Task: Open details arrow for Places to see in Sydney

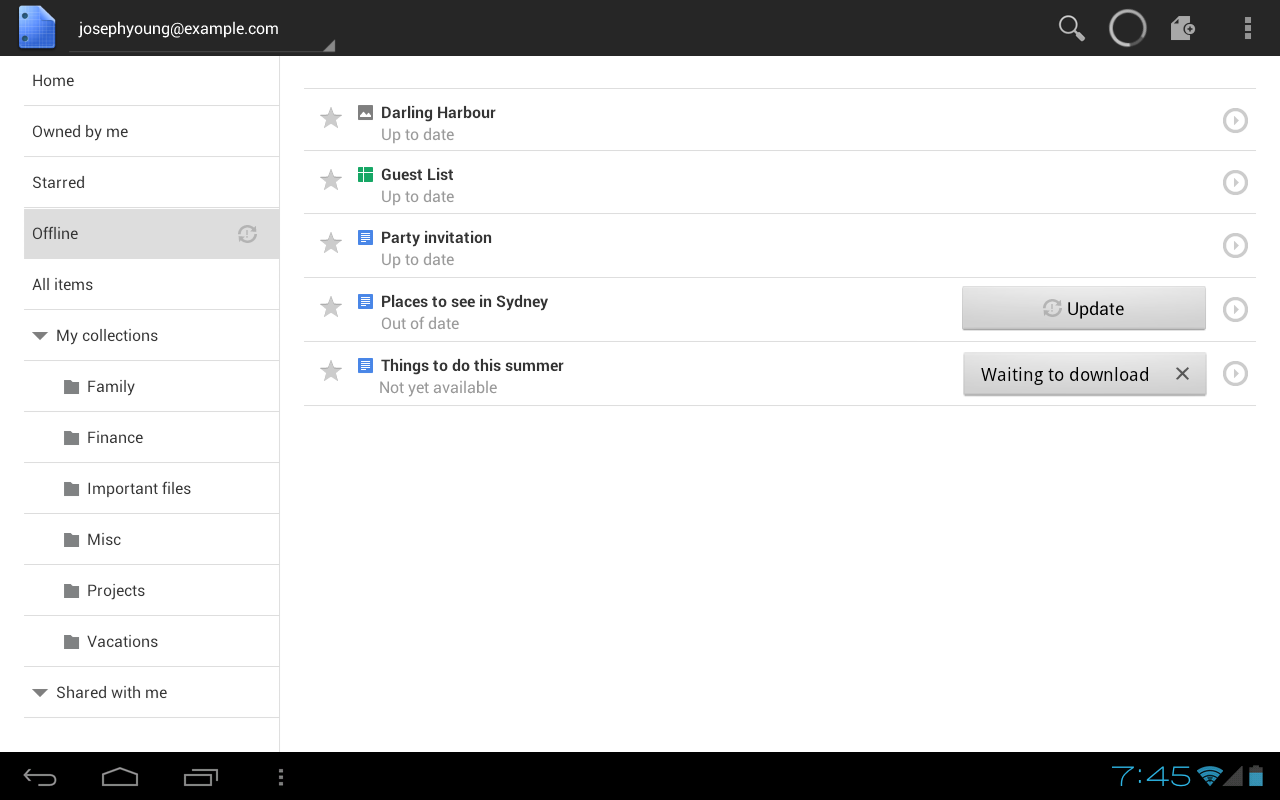Action: point(1235,310)
